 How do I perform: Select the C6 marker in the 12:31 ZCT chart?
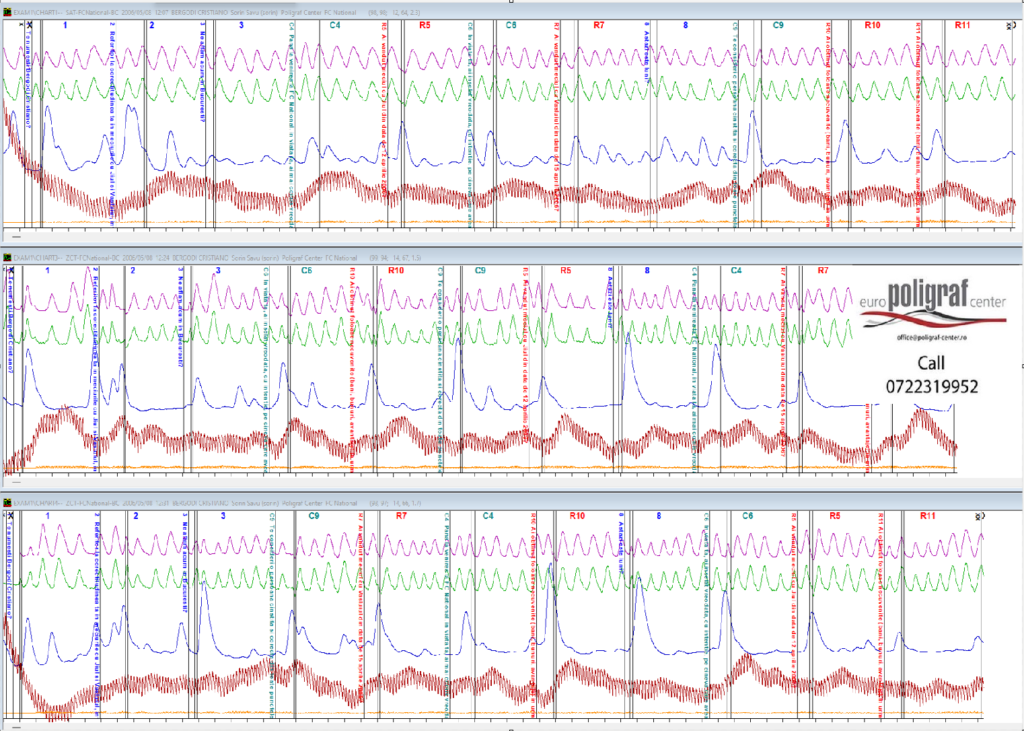click(748, 515)
